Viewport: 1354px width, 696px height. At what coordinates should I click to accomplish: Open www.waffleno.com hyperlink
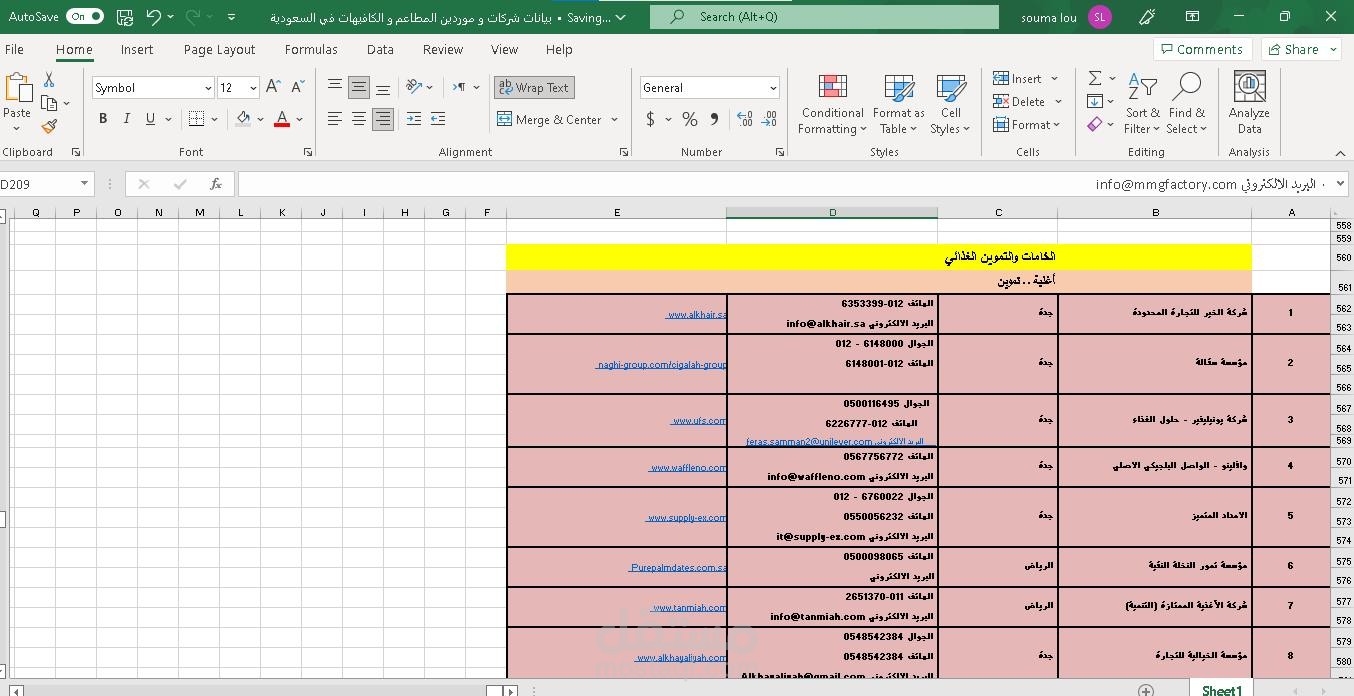coord(688,467)
